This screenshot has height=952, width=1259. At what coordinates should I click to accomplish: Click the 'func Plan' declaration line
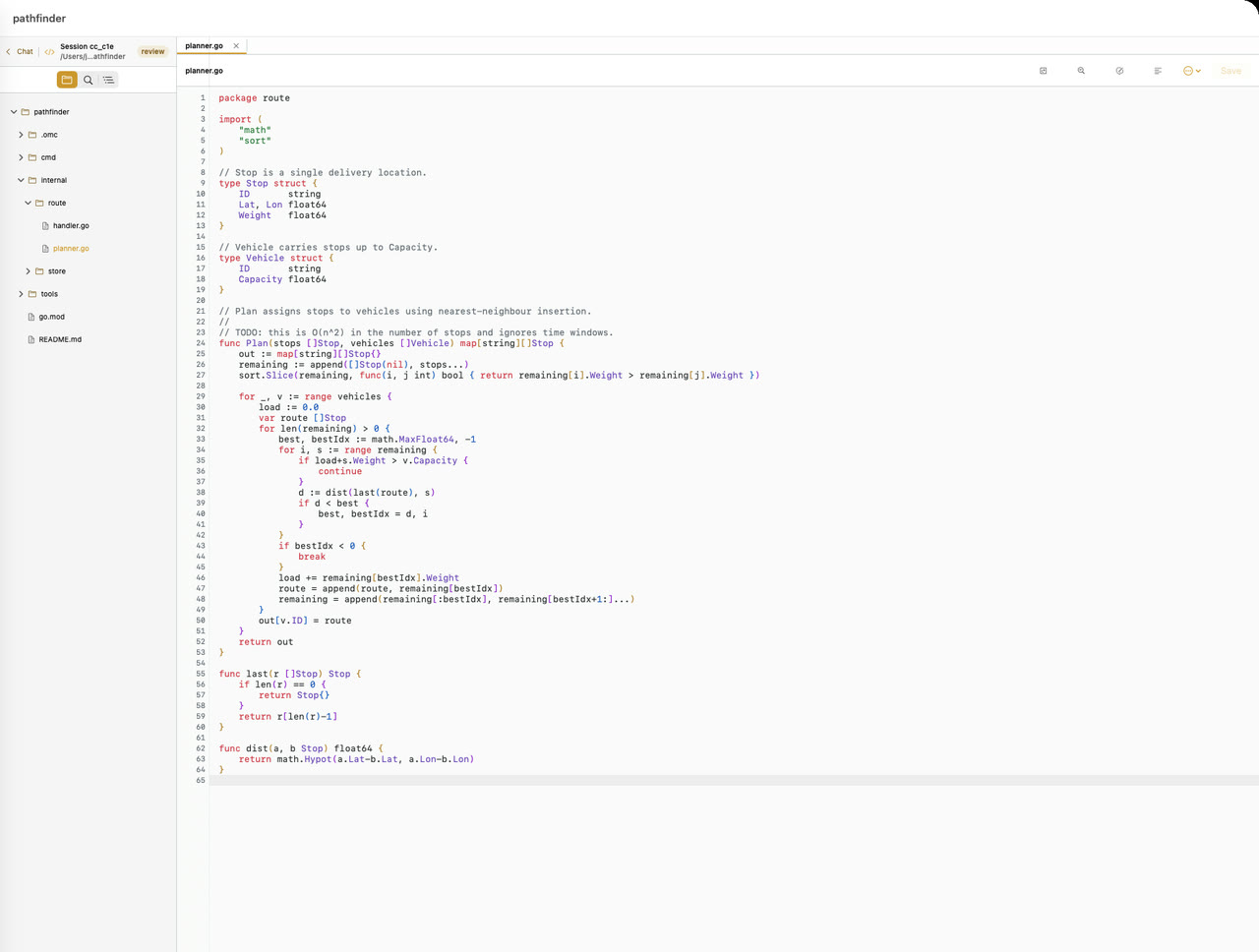(391, 343)
